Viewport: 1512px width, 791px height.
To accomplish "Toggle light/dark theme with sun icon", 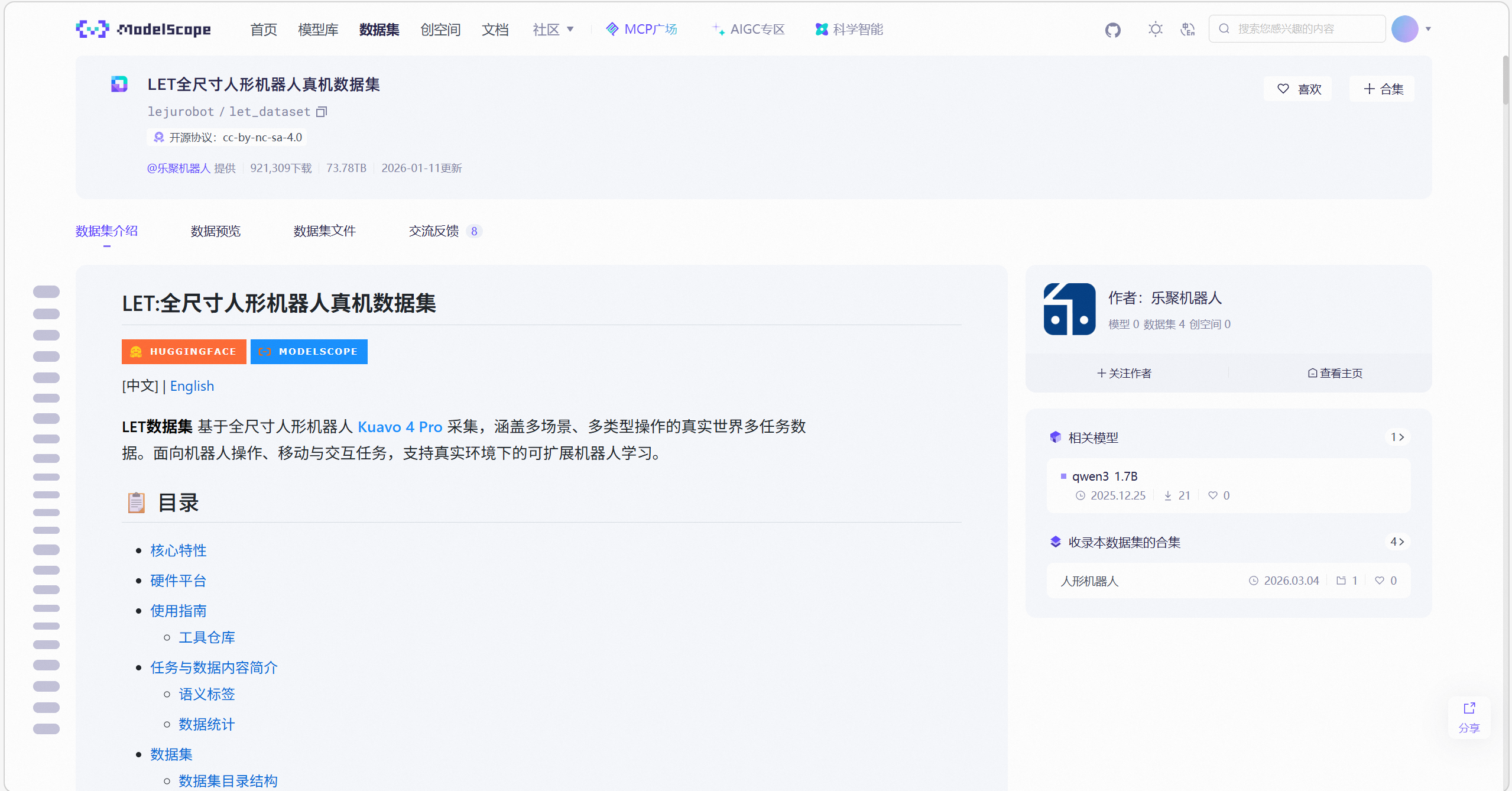I will [1154, 28].
